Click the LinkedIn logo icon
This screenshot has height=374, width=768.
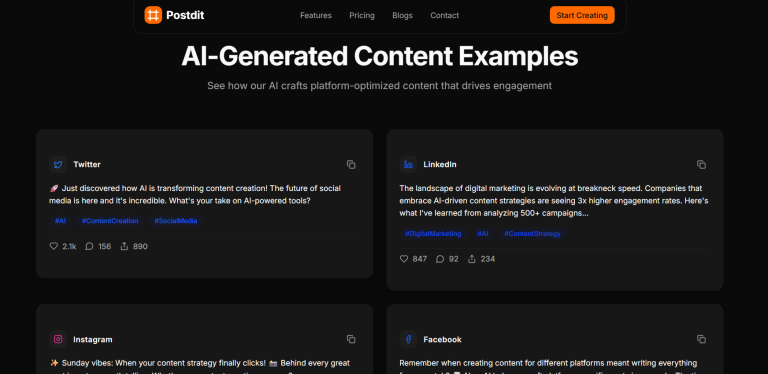pyautogui.click(x=408, y=164)
